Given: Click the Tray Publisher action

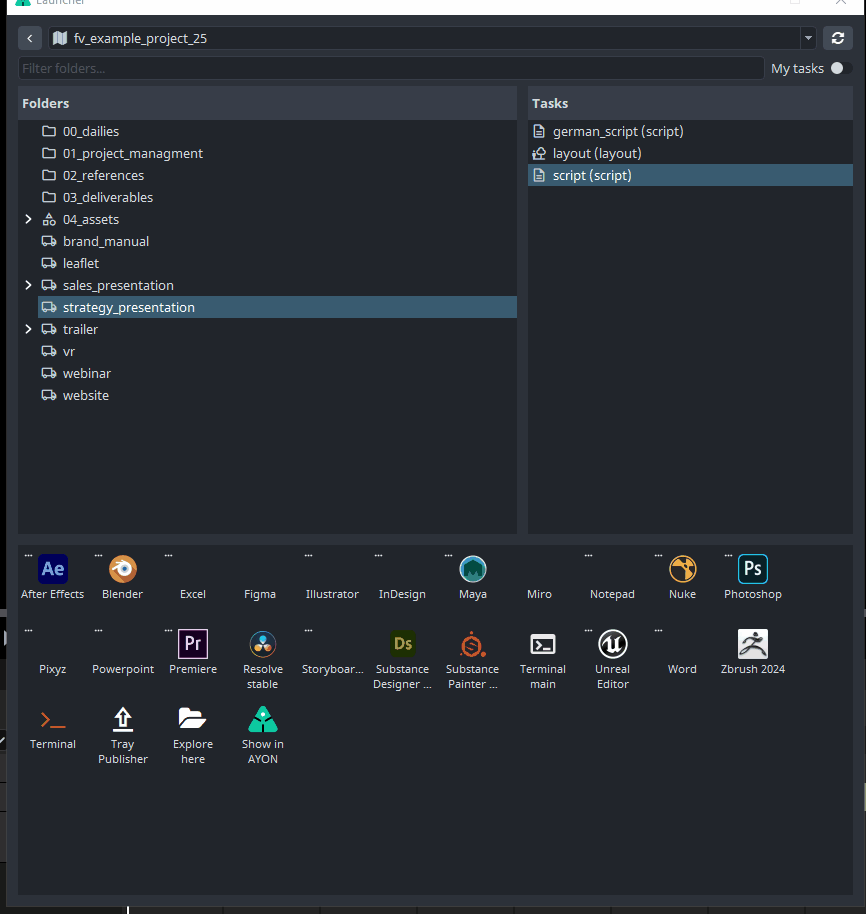Looking at the screenshot, I should (123, 720).
